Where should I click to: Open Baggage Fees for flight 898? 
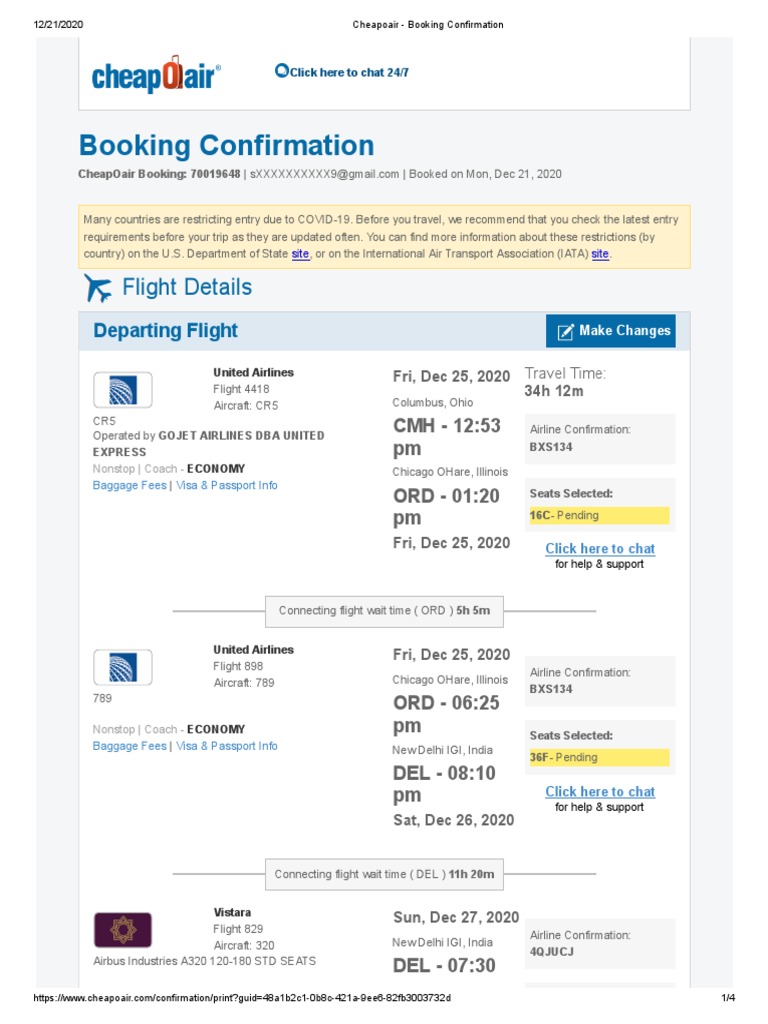(129, 746)
